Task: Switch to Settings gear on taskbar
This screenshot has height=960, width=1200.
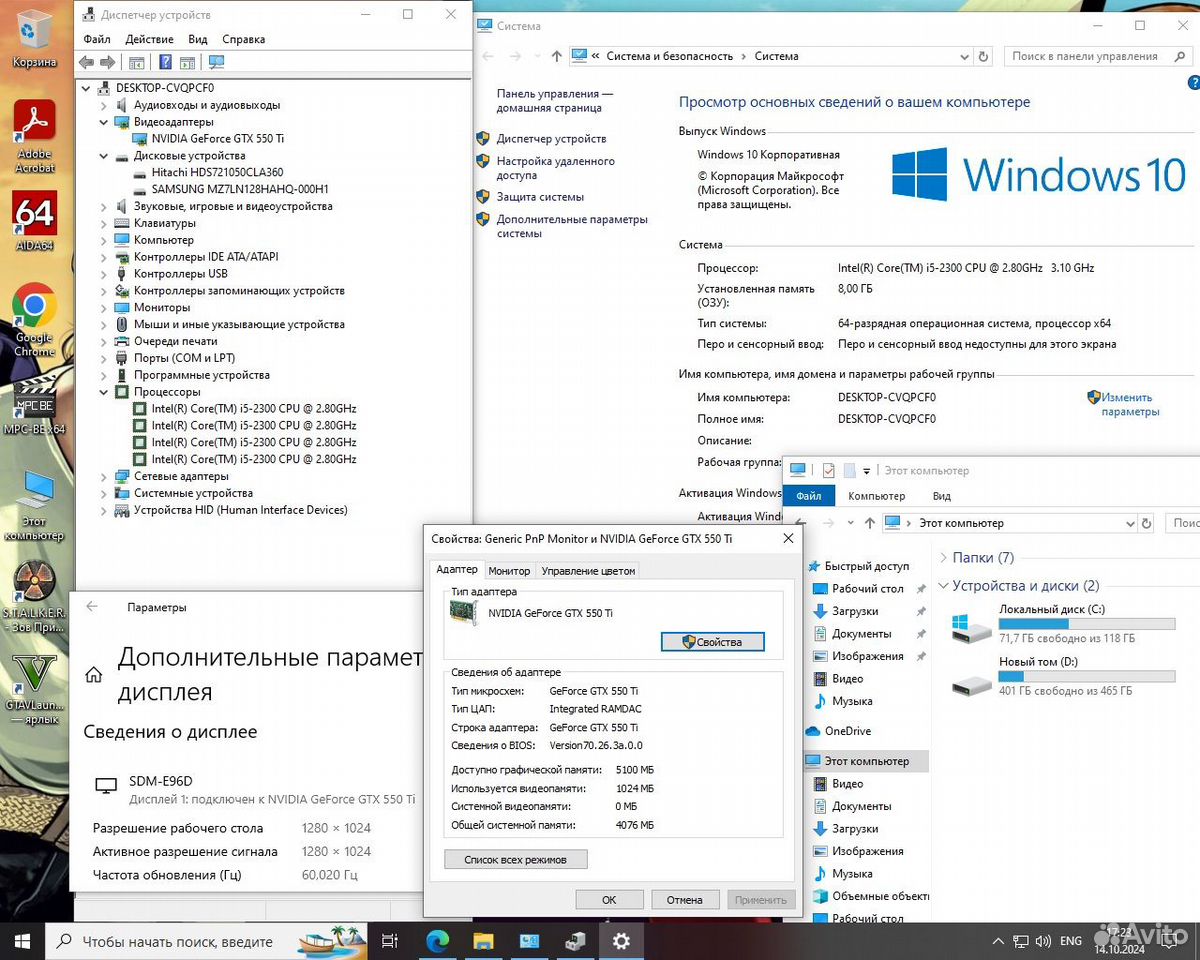Action: coord(621,941)
